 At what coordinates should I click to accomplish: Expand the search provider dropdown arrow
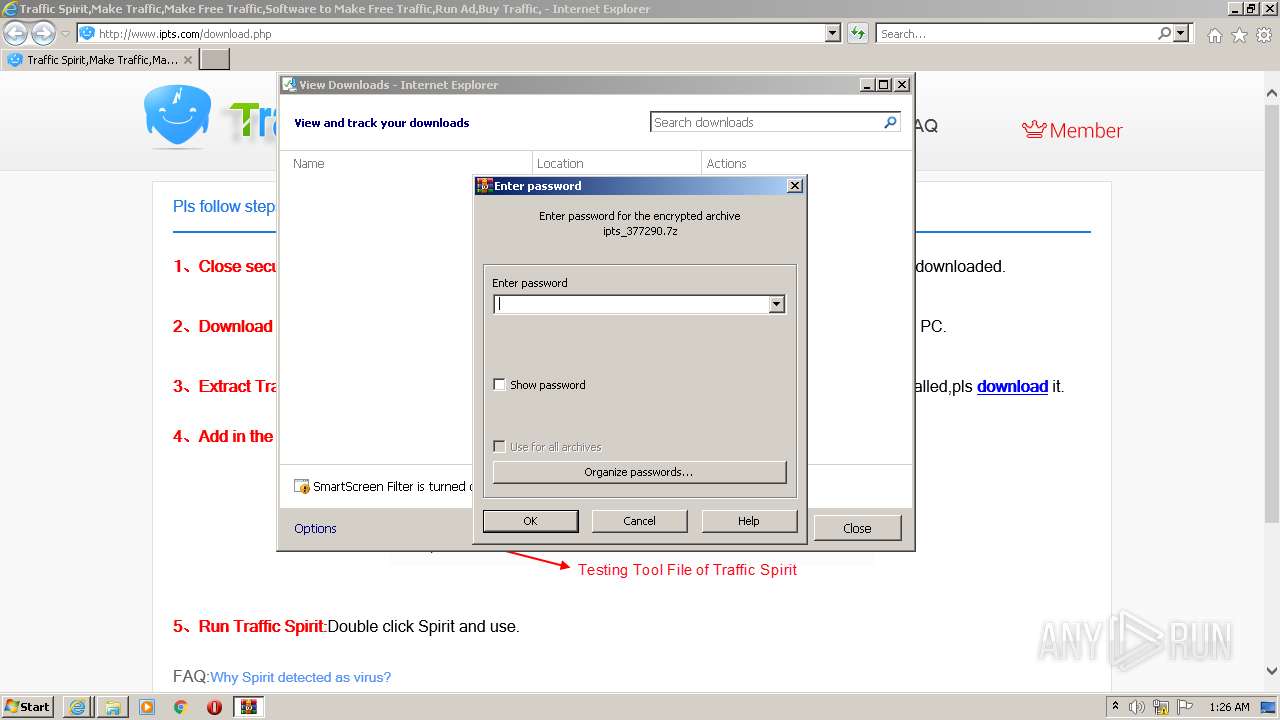coord(1182,33)
